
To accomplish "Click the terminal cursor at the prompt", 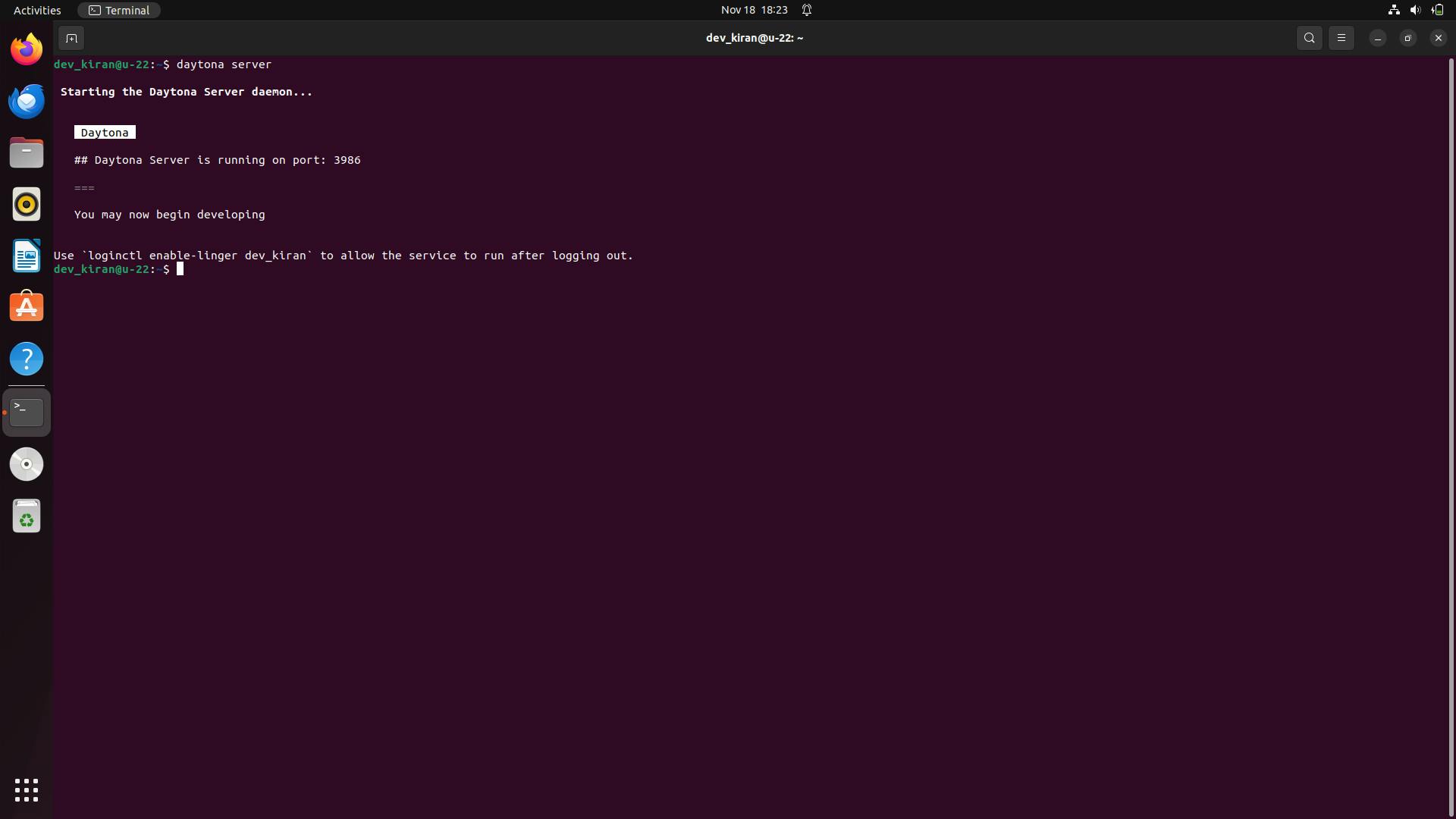I will [x=180, y=269].
